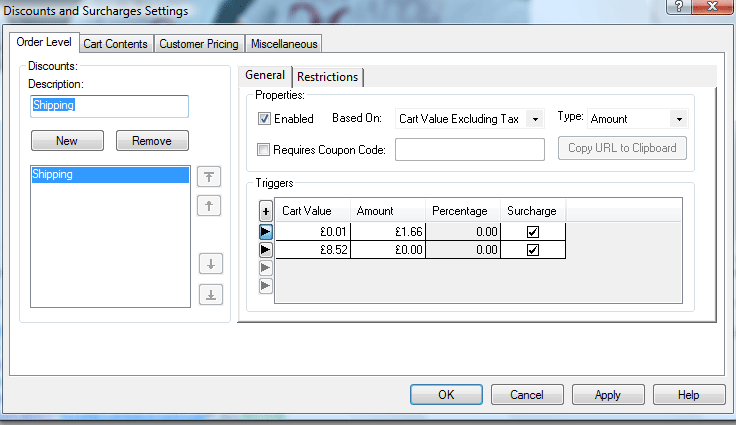Viewport: 736px width, 425px height.
Task: Move discount to bottom of list
Action: click(x=210, y=295)
